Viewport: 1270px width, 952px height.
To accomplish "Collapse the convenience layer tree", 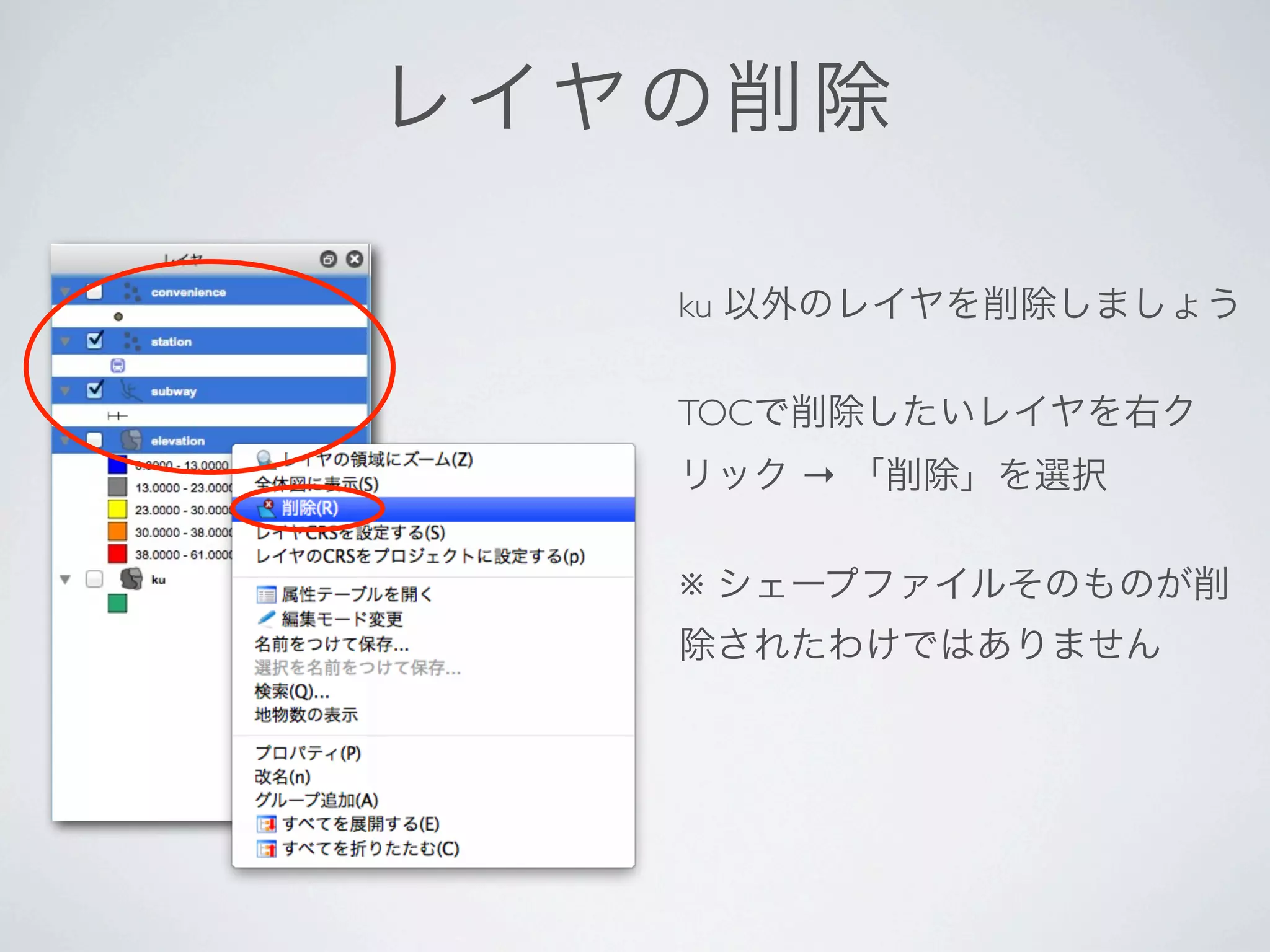I will pos(65,292).
